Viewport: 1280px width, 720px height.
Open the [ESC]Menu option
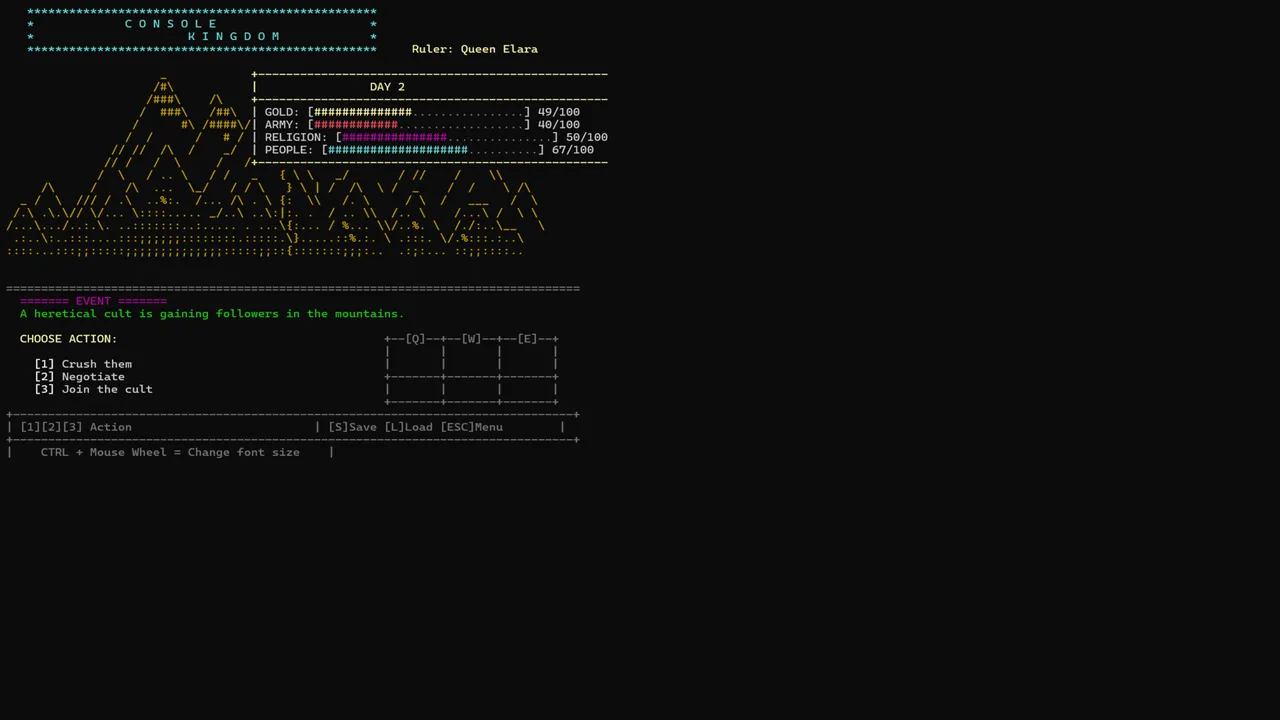tap(472, 427)
